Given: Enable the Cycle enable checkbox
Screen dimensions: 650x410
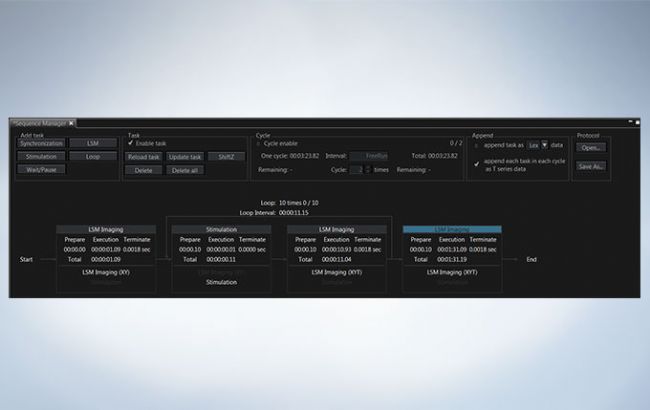Looking at the screenshot, I should (257, 143).
